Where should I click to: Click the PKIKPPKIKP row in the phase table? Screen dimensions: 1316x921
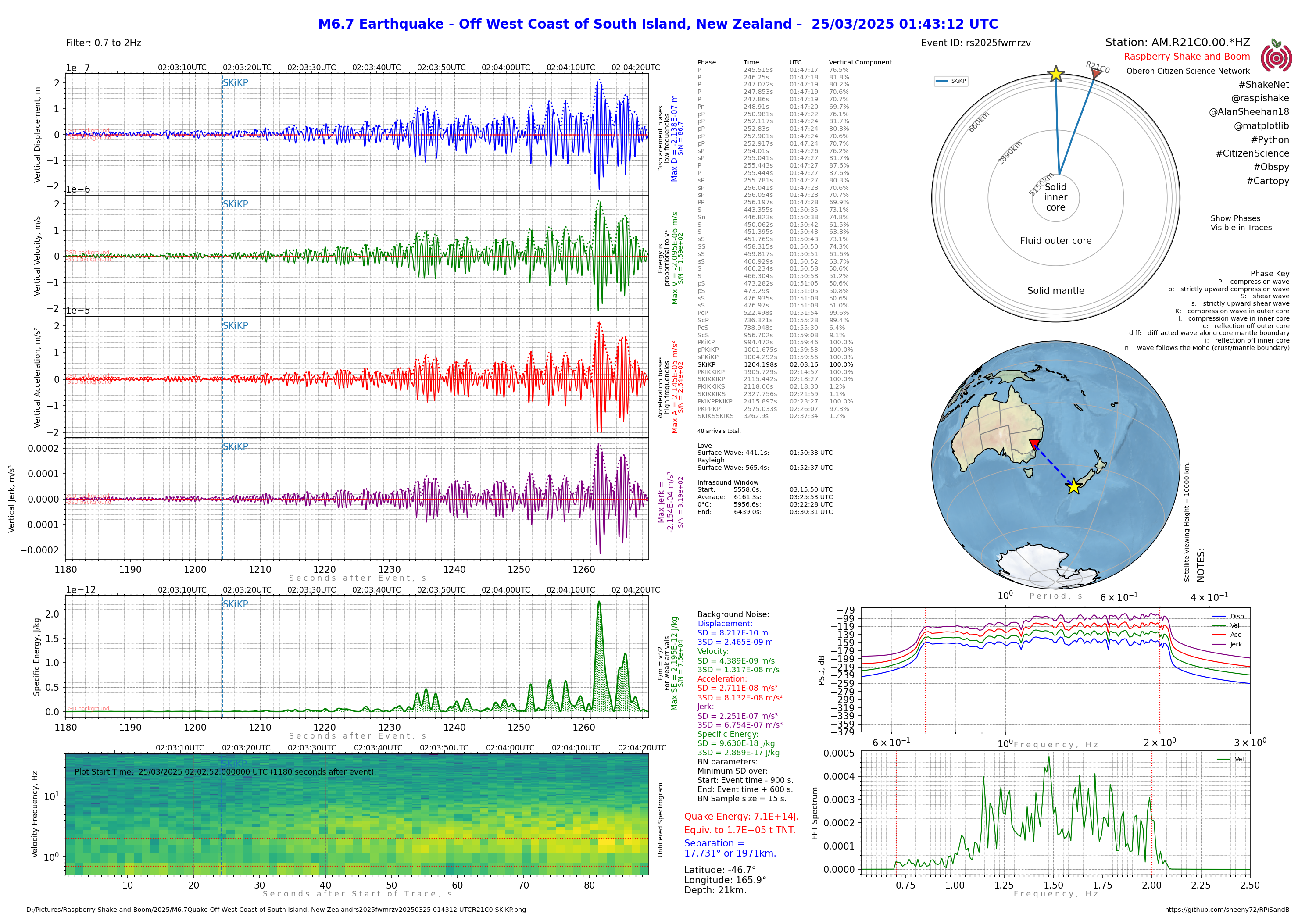[775, 401]
